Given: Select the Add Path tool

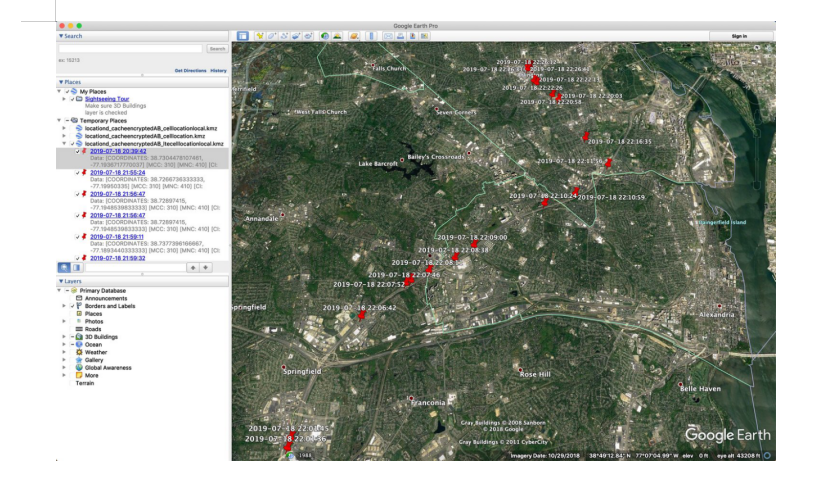Looking at the screenshot, I should [x=284, y=36].
